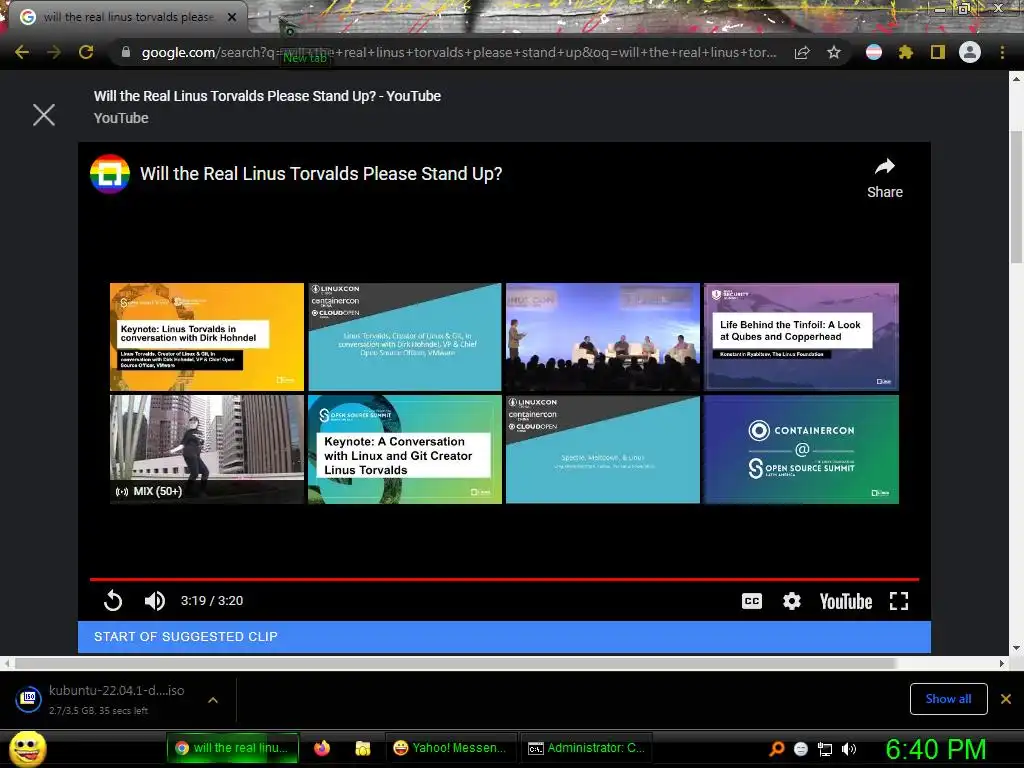
Task: Click the round face tray icon
Action: [801, 749]
